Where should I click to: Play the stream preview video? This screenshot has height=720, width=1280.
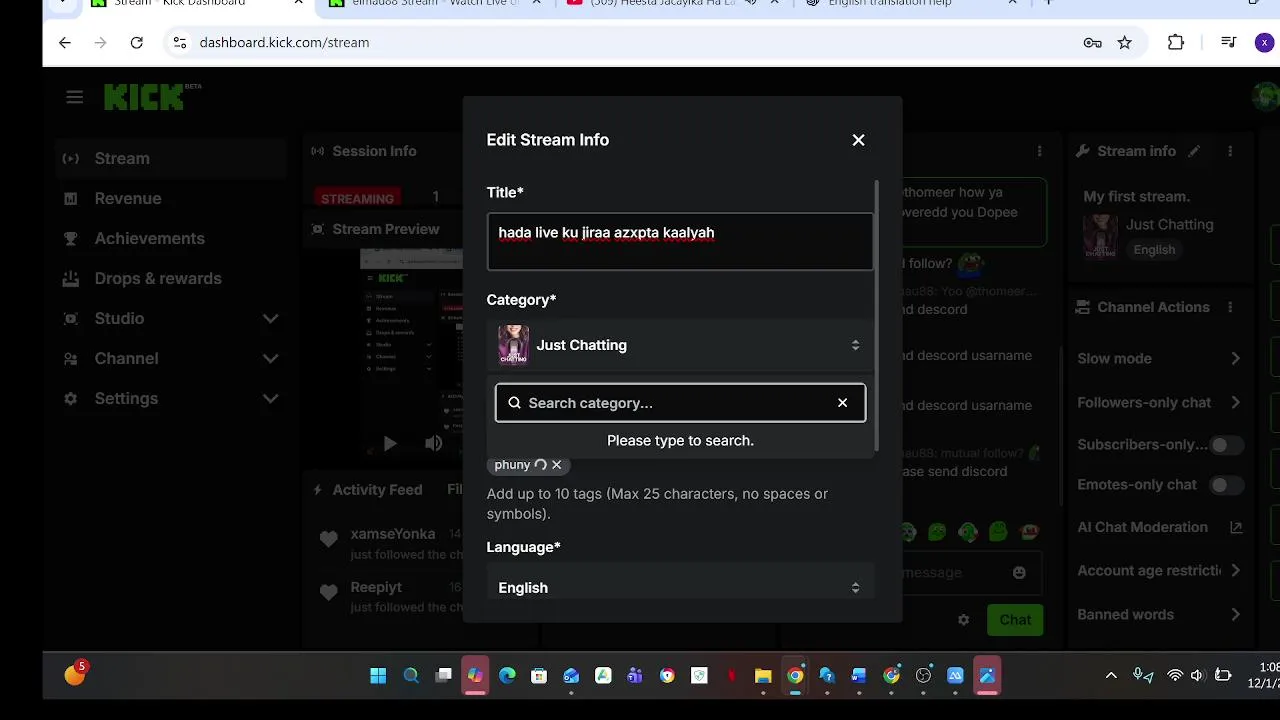pyautogui.click(x=390, y=443)
